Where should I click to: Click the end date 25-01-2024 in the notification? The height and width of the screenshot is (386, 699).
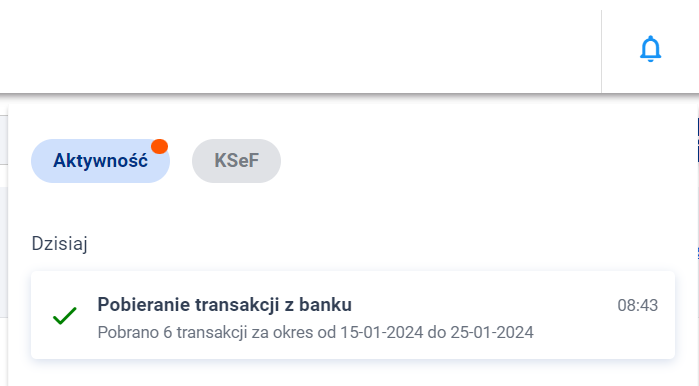point(492,333)
